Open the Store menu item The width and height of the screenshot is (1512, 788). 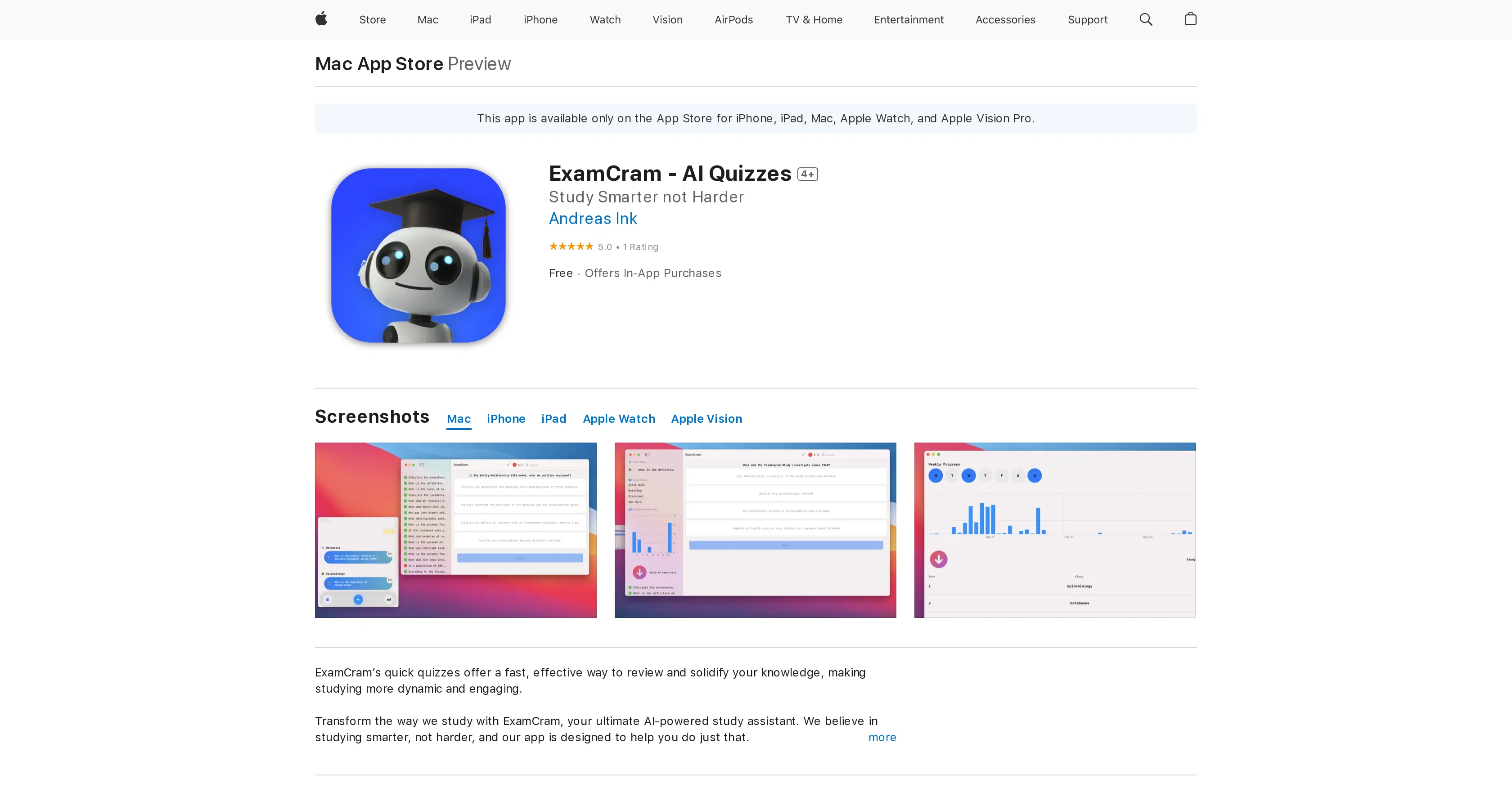372,19
